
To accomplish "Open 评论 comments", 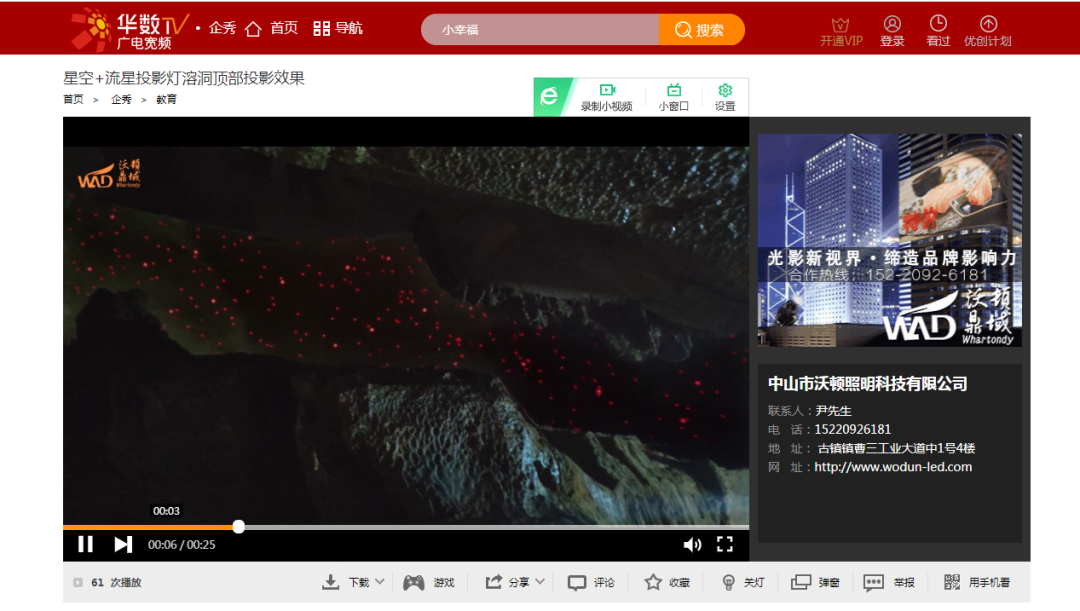I will 591,583.
